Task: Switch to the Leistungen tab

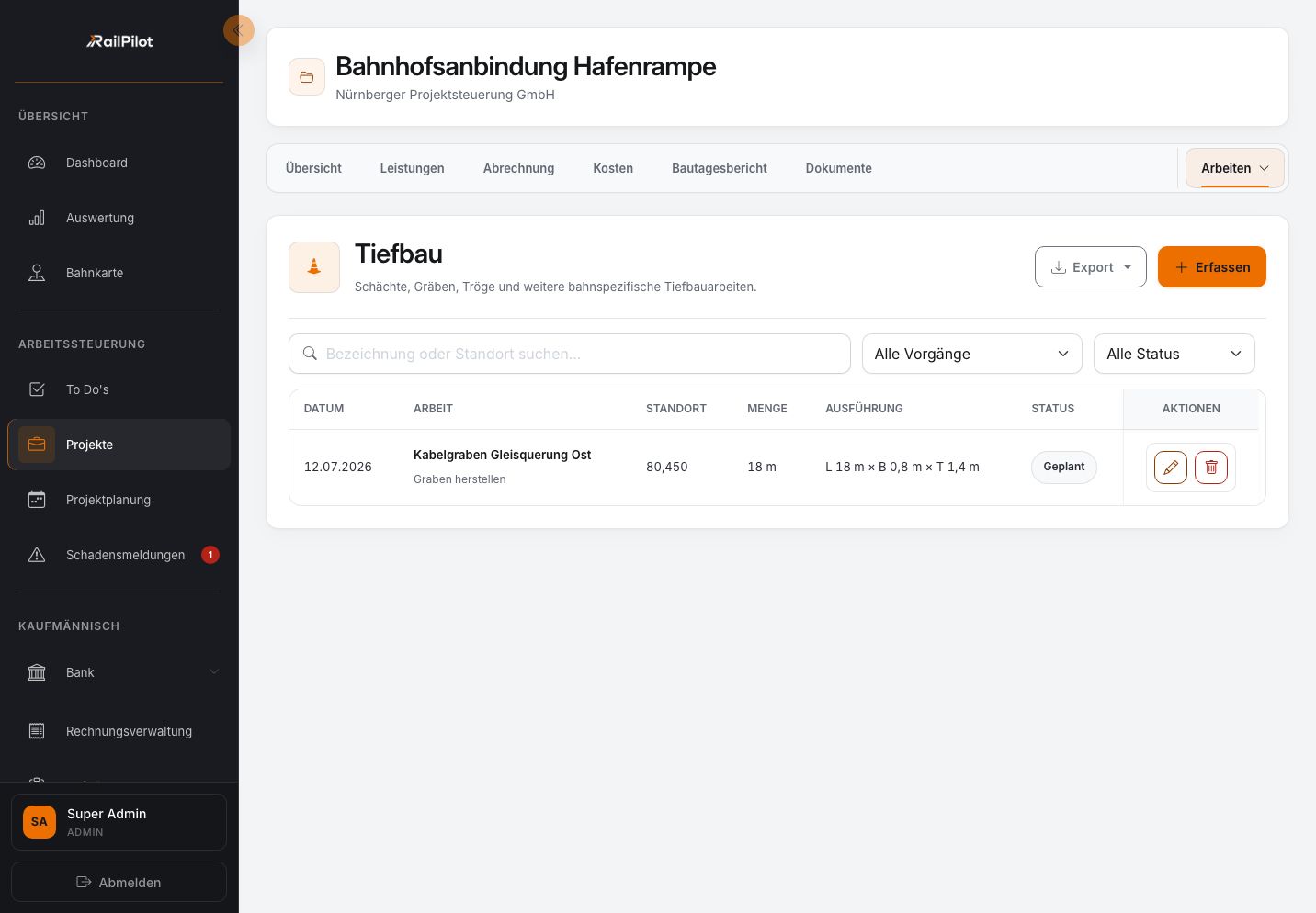Action: coord(413,168)
